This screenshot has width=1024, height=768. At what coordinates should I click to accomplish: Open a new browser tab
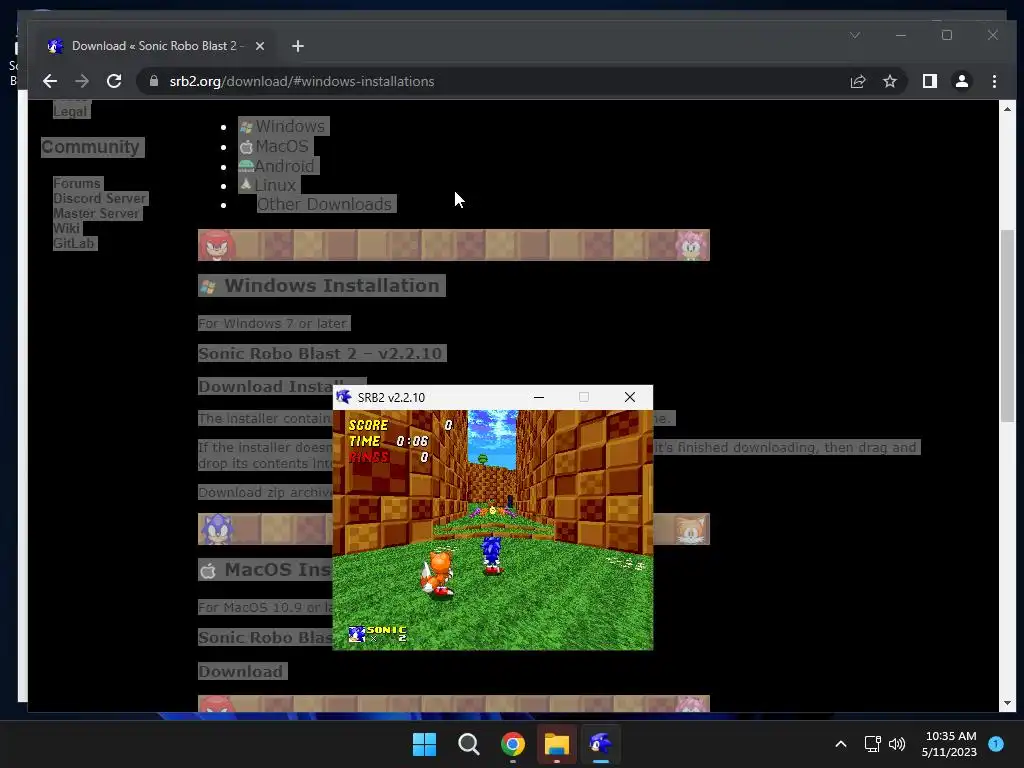point(298,46)
